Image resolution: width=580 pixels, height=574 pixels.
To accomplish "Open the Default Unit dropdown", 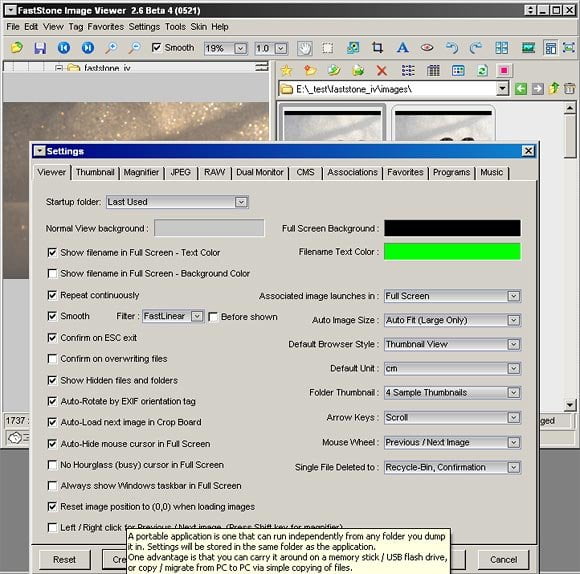I will 452,368.
